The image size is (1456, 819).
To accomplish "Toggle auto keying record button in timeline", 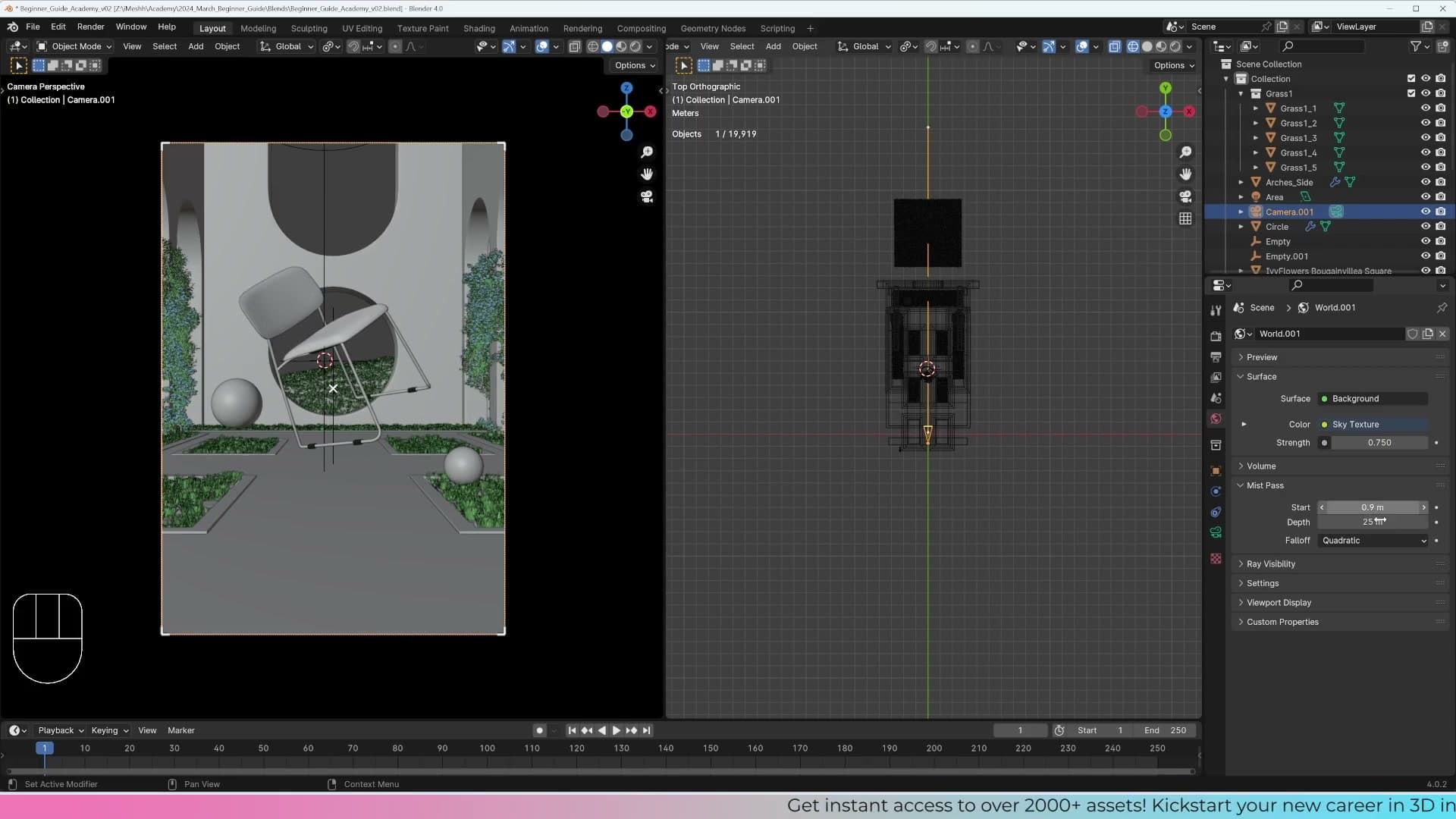I will coord(539,730).
